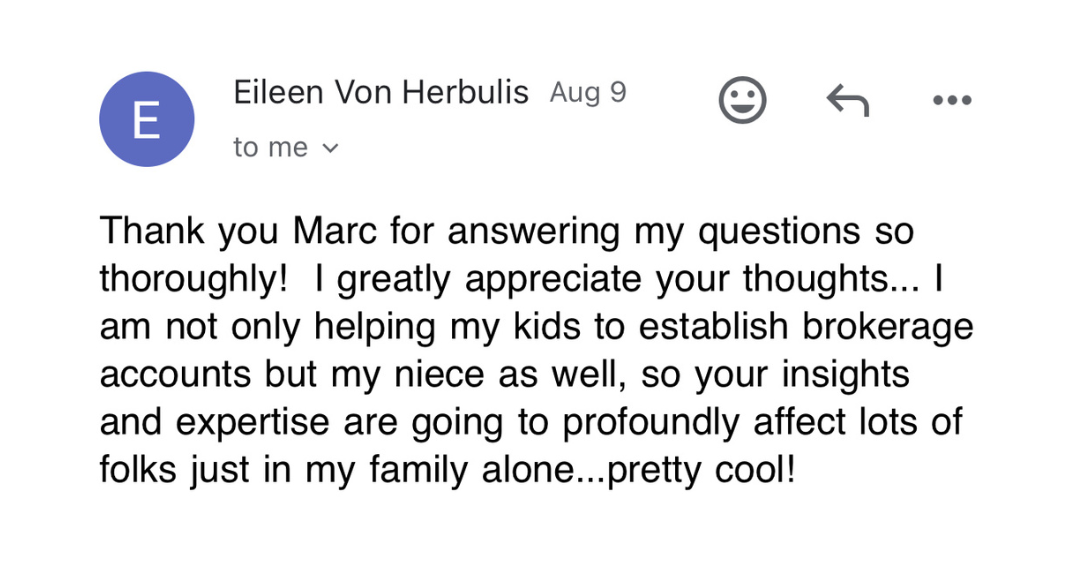Click the word 'profoundly' in the email
This screenshot has width=1080, height=561.
pyautogui.click(x=651, y=423)
